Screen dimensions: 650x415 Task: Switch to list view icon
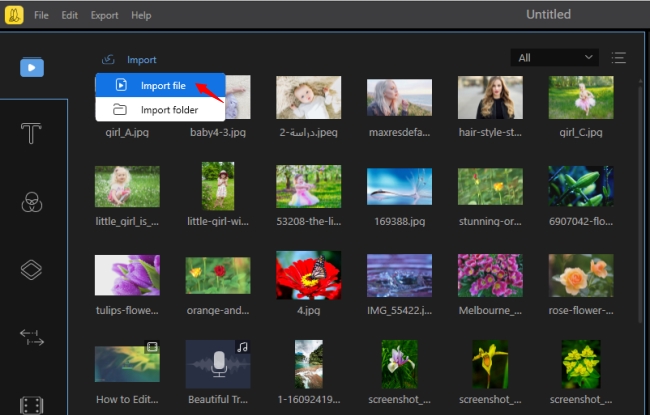coord(619,58)
